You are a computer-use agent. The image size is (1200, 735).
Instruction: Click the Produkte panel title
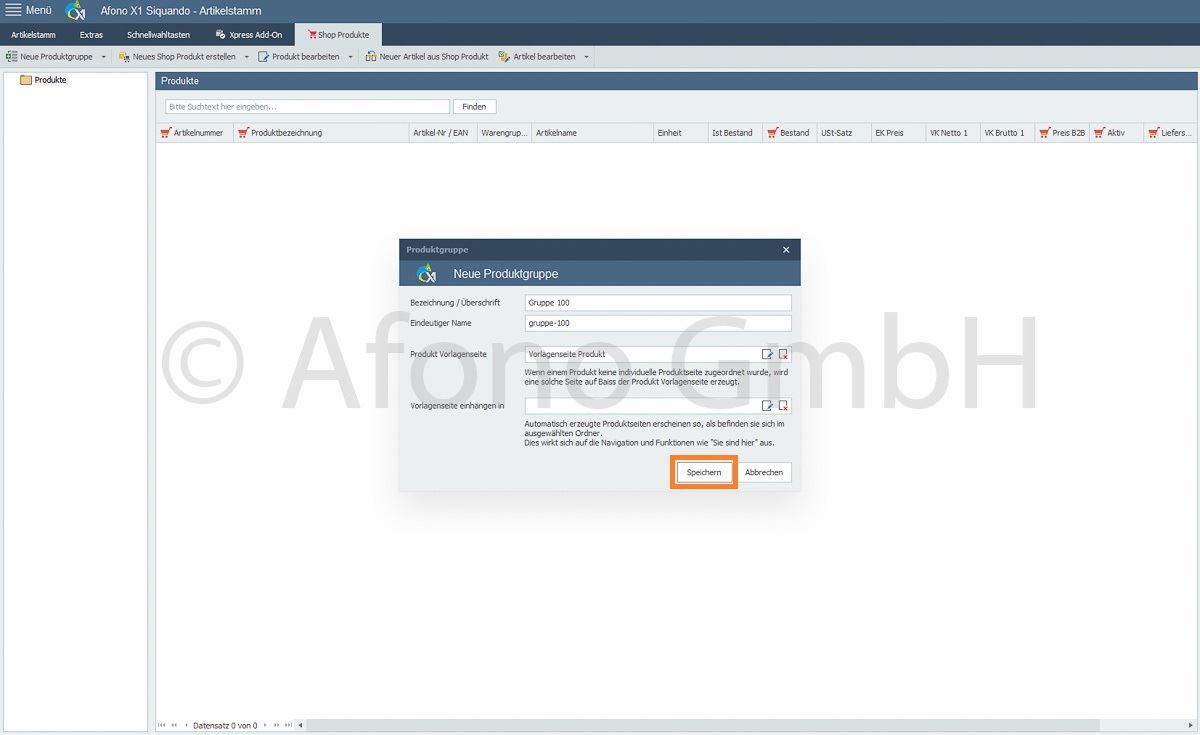(180, 80)
